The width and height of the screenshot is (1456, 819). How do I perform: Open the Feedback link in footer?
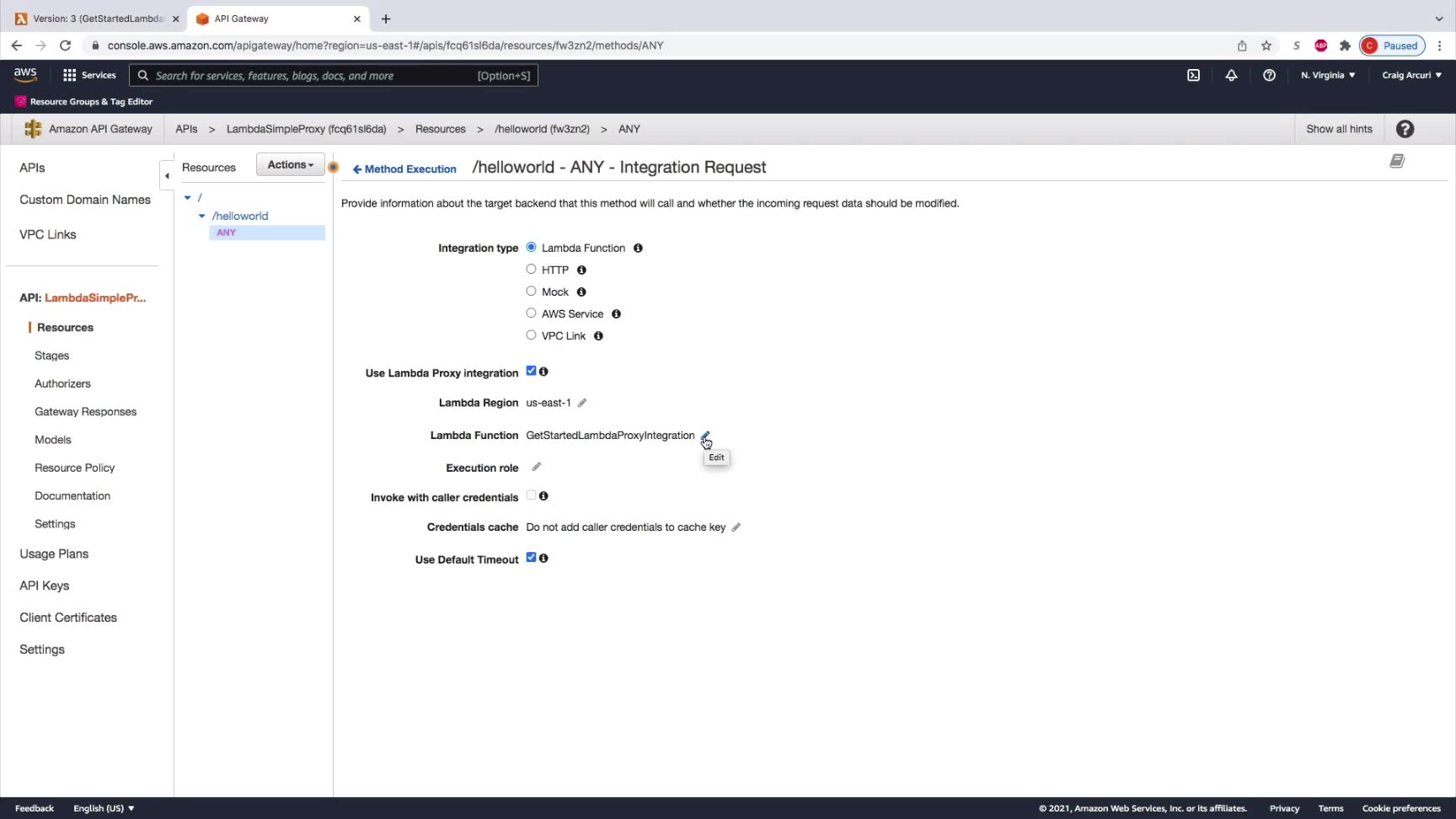click(35, 808)
